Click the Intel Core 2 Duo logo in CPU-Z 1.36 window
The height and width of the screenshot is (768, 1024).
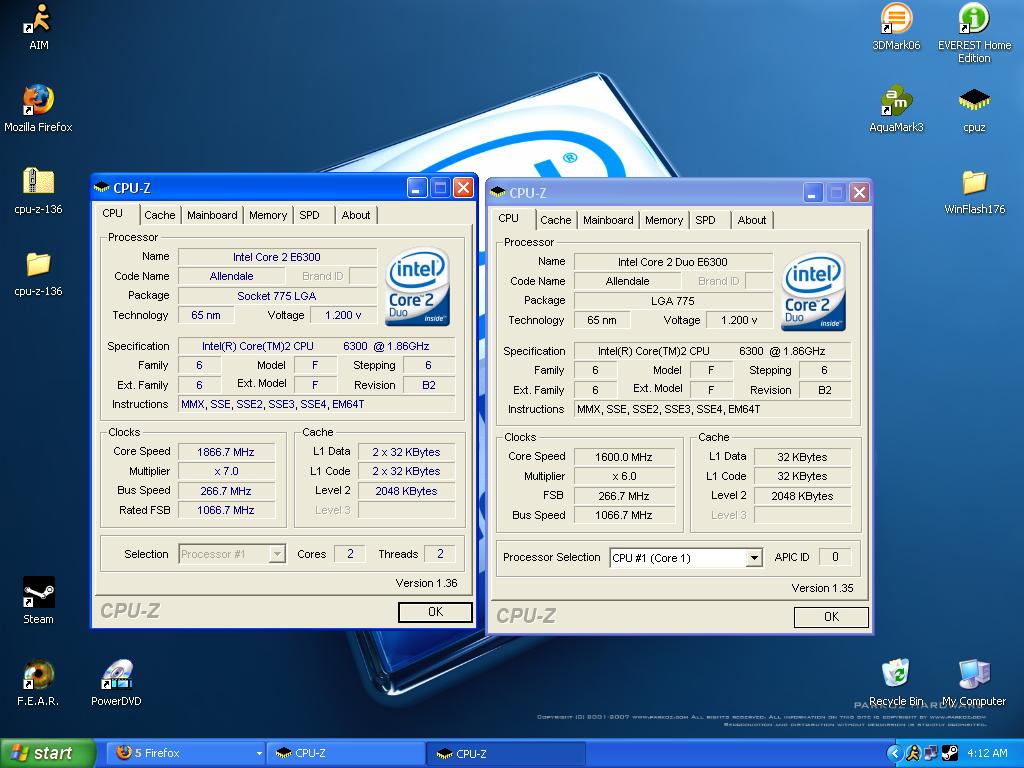417,286
